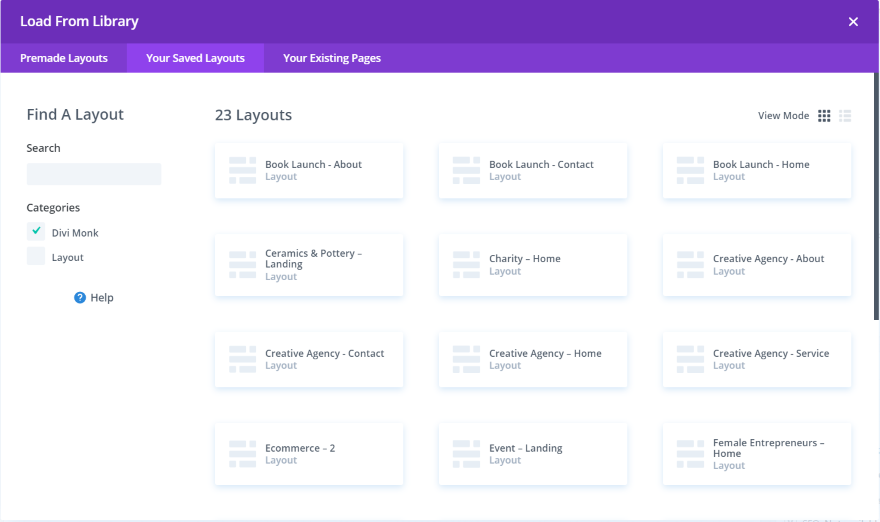880x522 pixels.
Task: Select 'Event – Landing' layout title
Action: [x=525, y=448]
